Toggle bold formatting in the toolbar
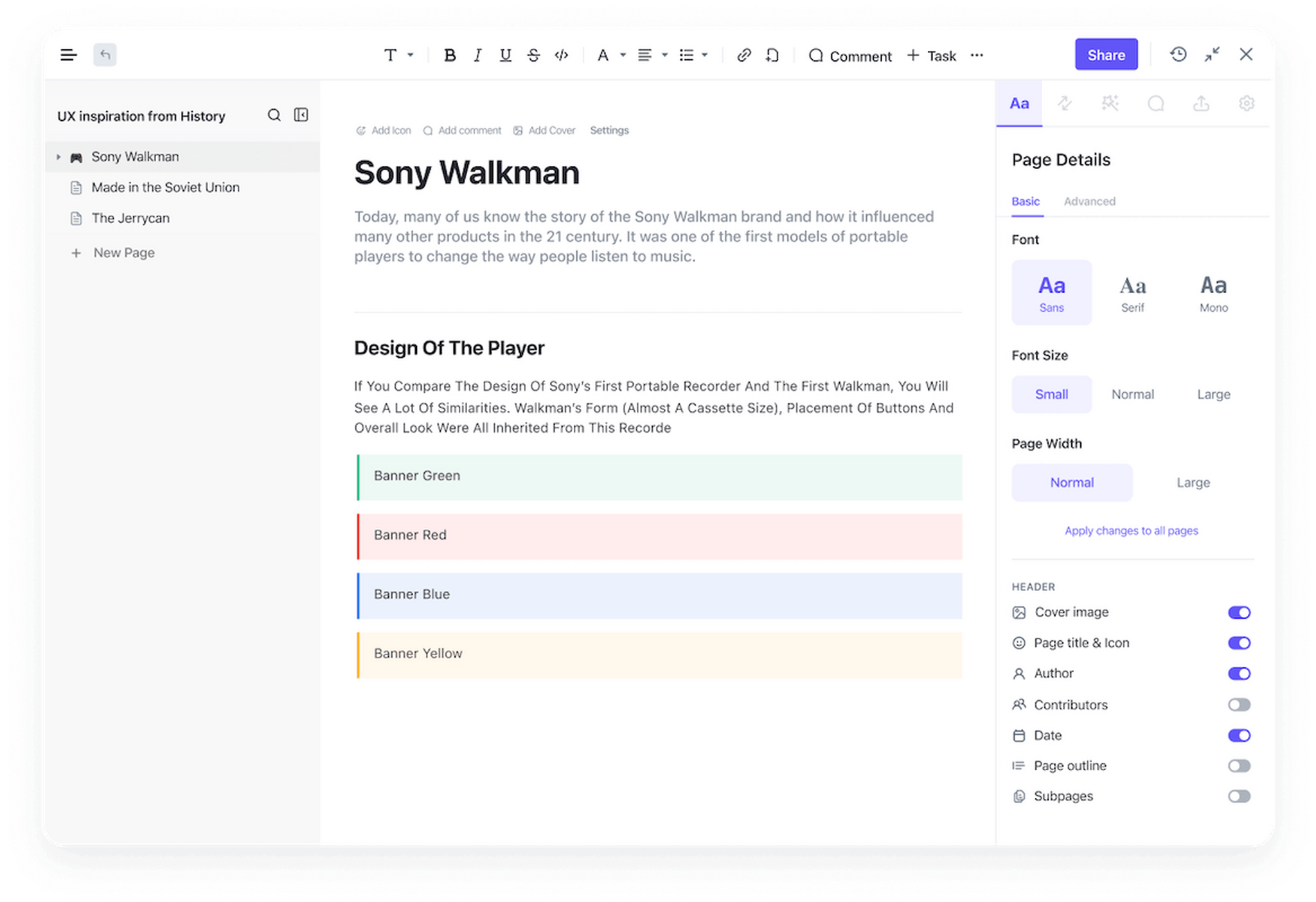Viewport: 1316px width, 902px height. point(450,55)
